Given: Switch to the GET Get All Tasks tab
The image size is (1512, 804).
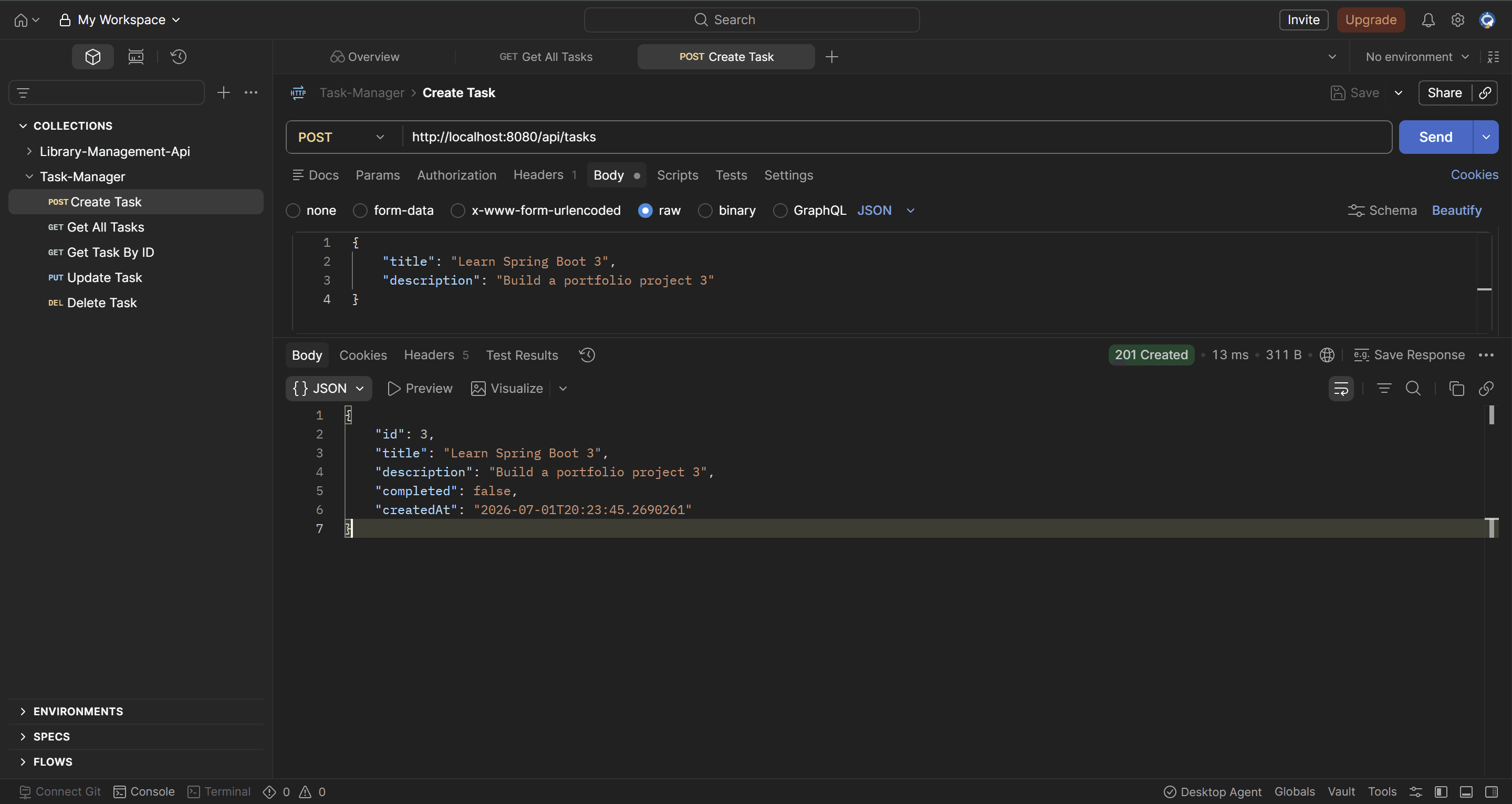Looking at the screenshot, I should click(x=546, y=56).
